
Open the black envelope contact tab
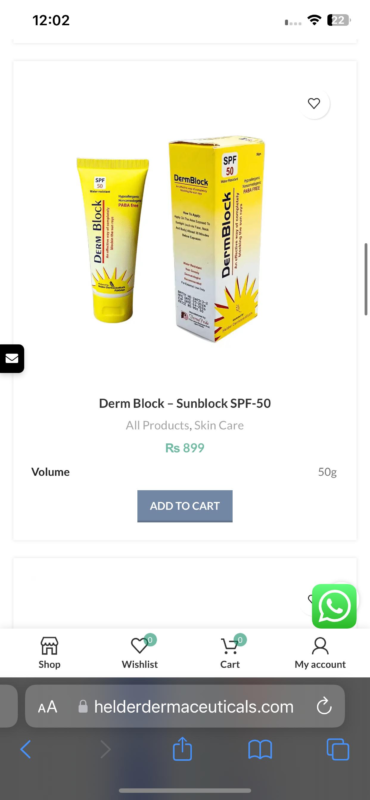(x=12, y=359)
